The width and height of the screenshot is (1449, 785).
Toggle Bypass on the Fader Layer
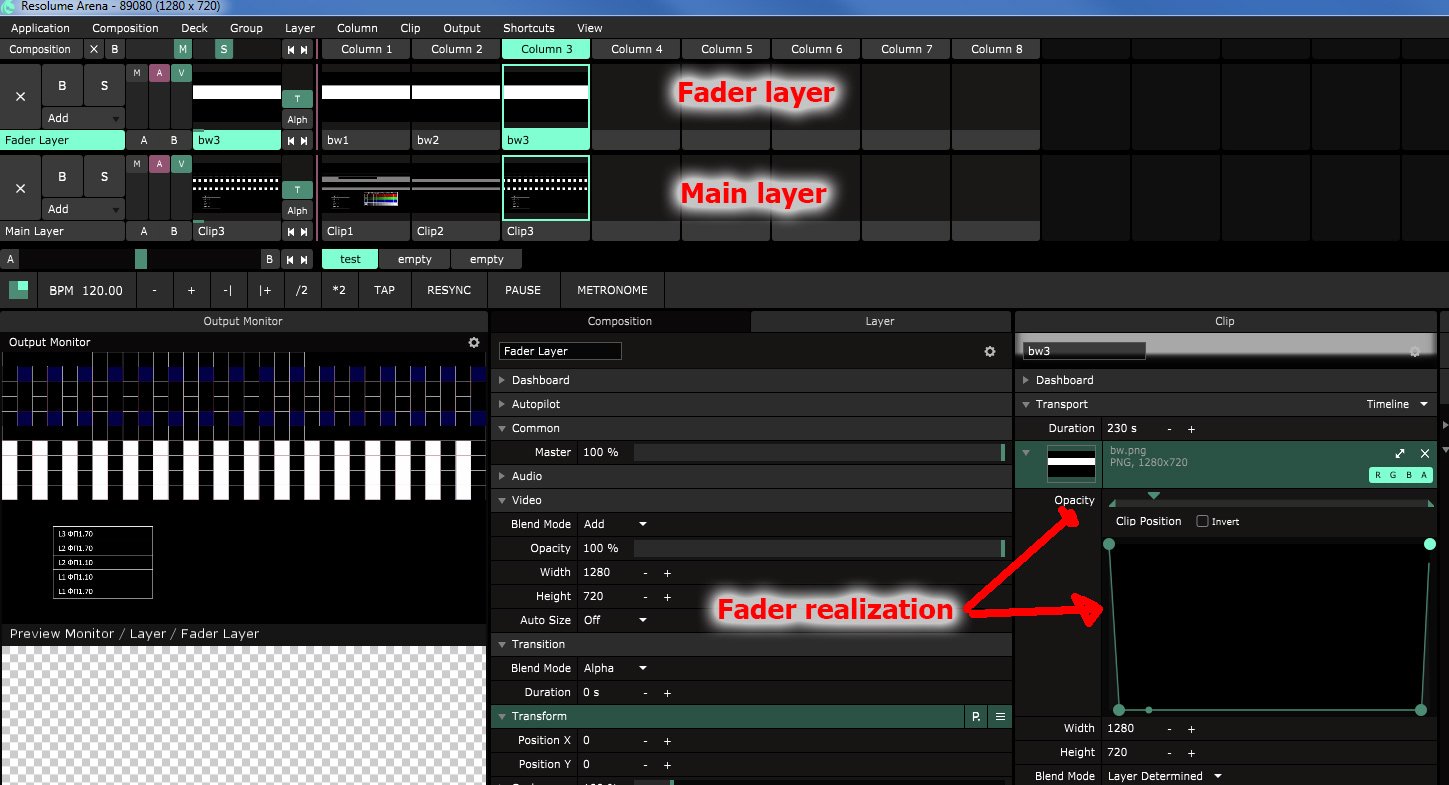[62, 86]
